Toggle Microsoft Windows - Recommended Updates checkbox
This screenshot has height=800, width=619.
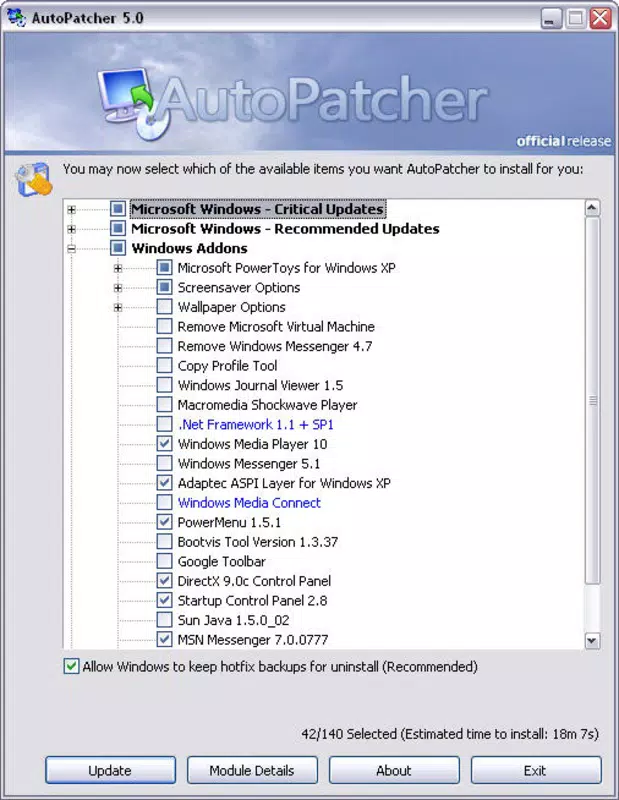(118, 228)
